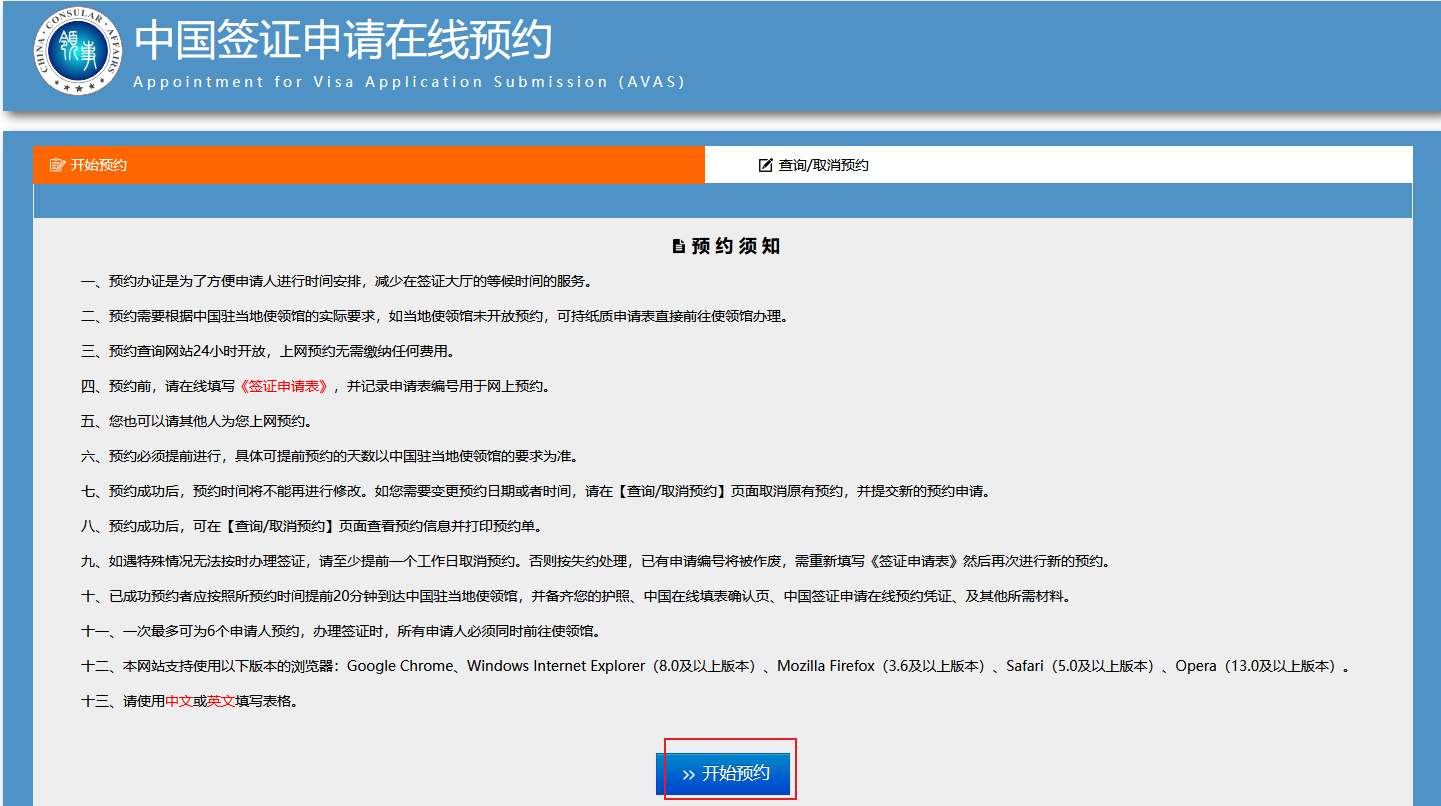The image size is (1441, 806).
Task: Click the red 中文 text in rule thirteen
Action: [x=179, y=701]
